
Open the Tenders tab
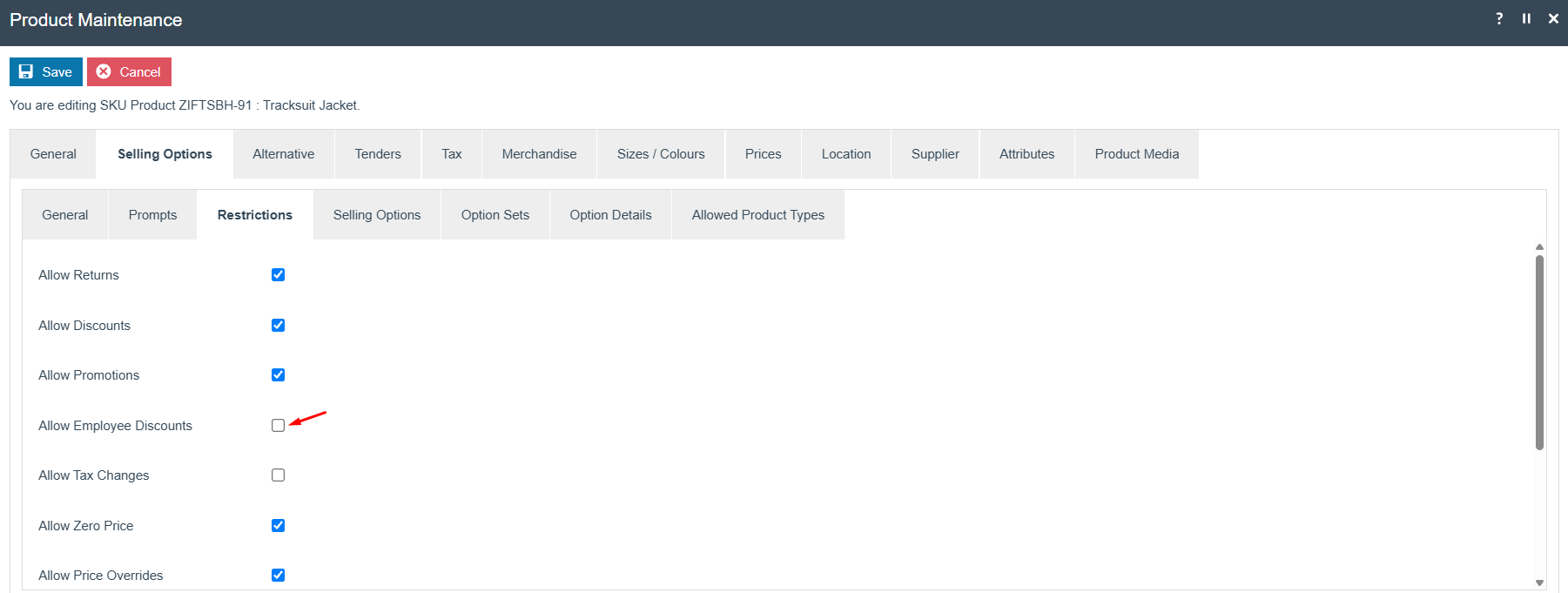[378, 154]
